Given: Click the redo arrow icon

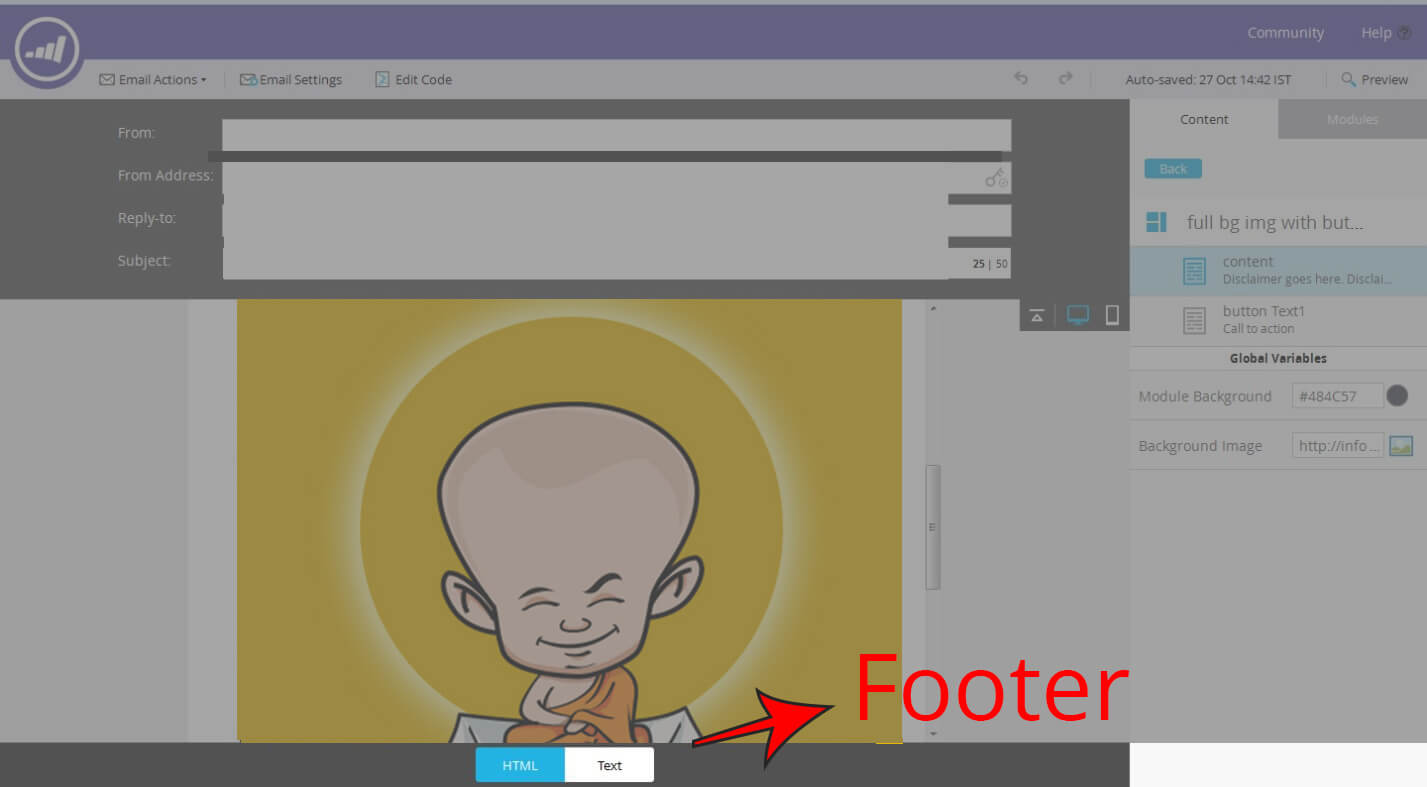Looking at the screenshot, I should (1065, 79).
